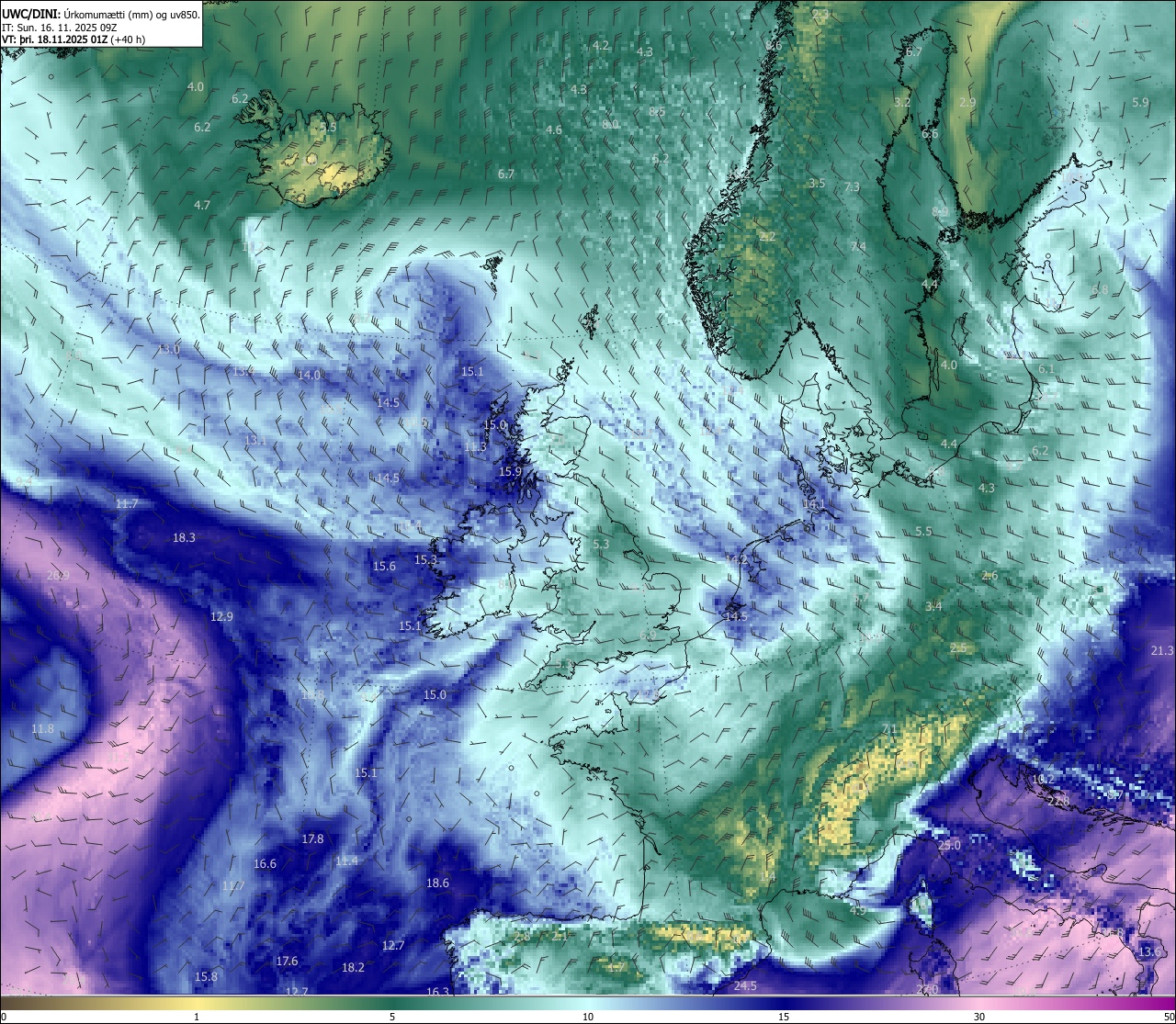Click the '5.3' value label over Britain
The image size is (1176, 1024).
coord(601,545)
